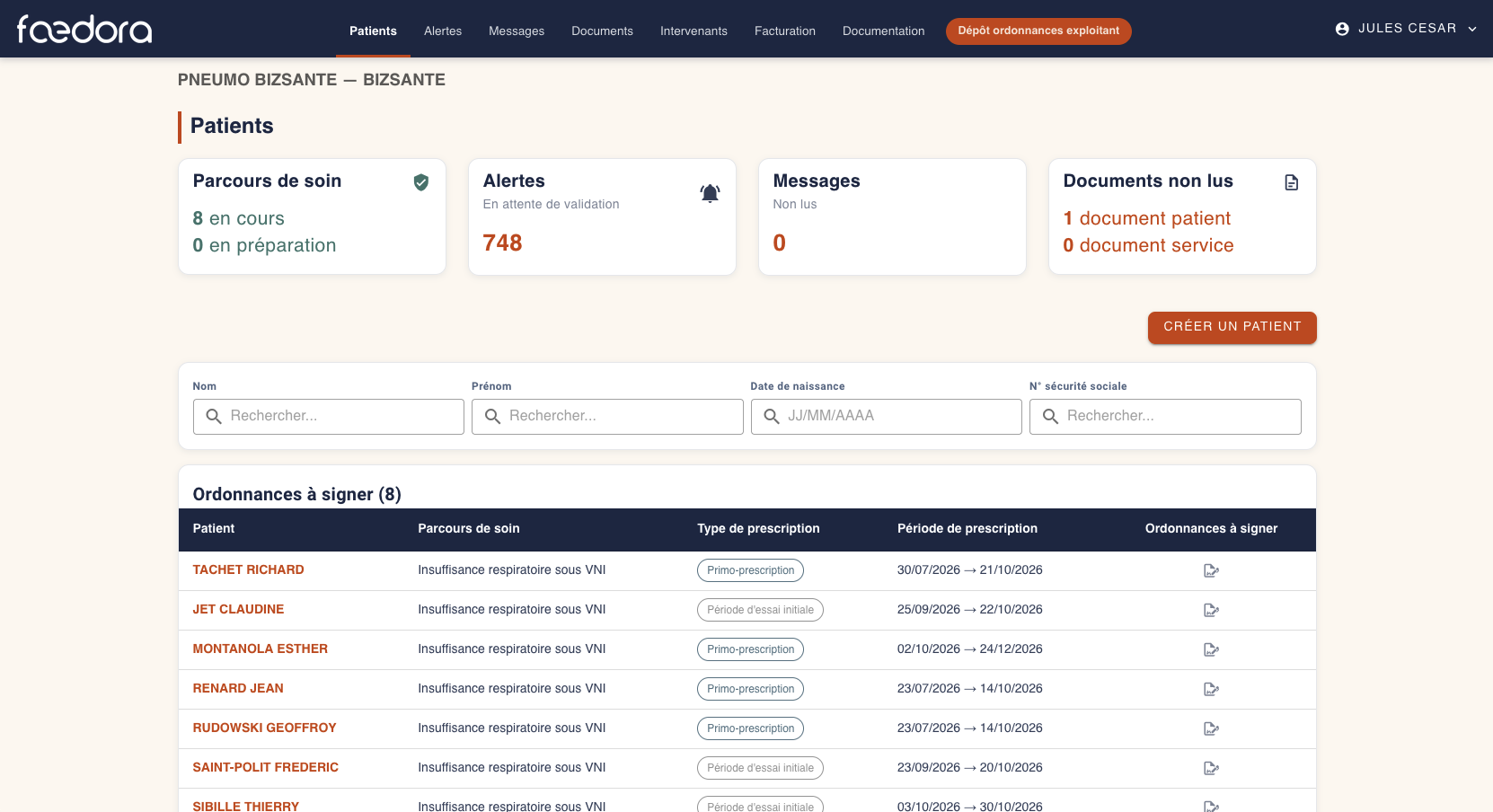Sign ordonnance for MONTANOLA ESTHER
Viewport: 1493px width, 812px height.
click(x=1211, y=649)
